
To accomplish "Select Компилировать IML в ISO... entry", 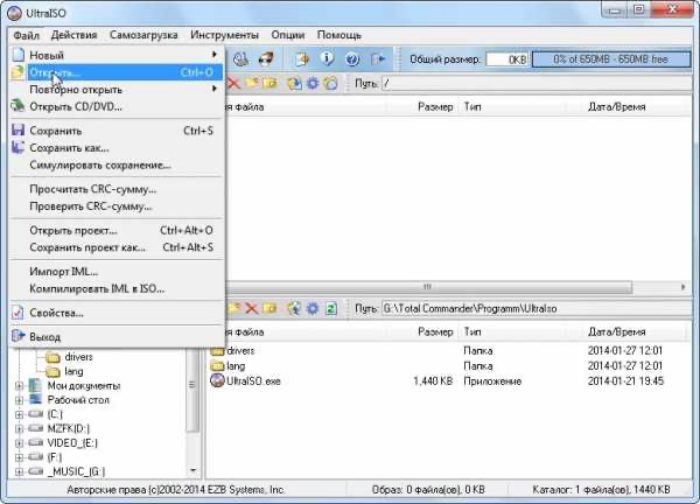I will 116,289.
